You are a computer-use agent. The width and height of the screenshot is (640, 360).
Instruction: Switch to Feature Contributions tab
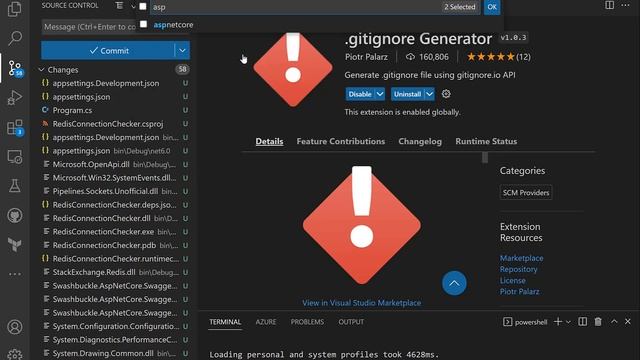tap(340, 141)
